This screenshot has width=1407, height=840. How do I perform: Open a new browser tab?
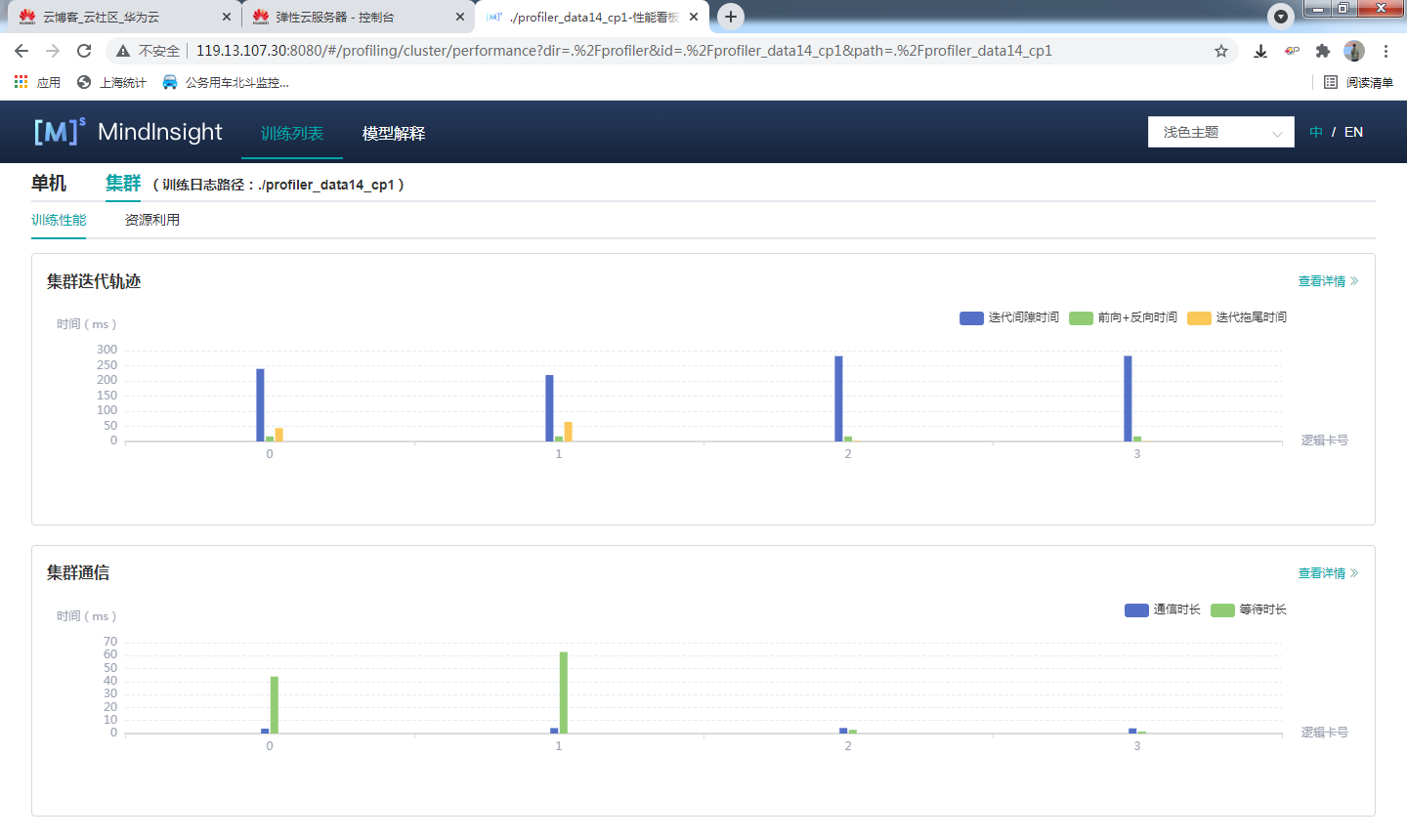(x=730, y=17)
